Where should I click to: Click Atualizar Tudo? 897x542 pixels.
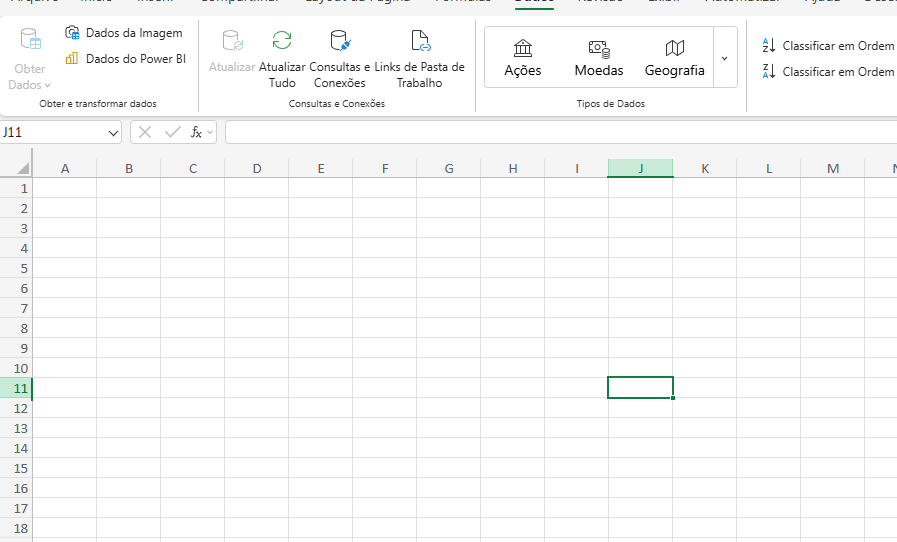(282, 59)
